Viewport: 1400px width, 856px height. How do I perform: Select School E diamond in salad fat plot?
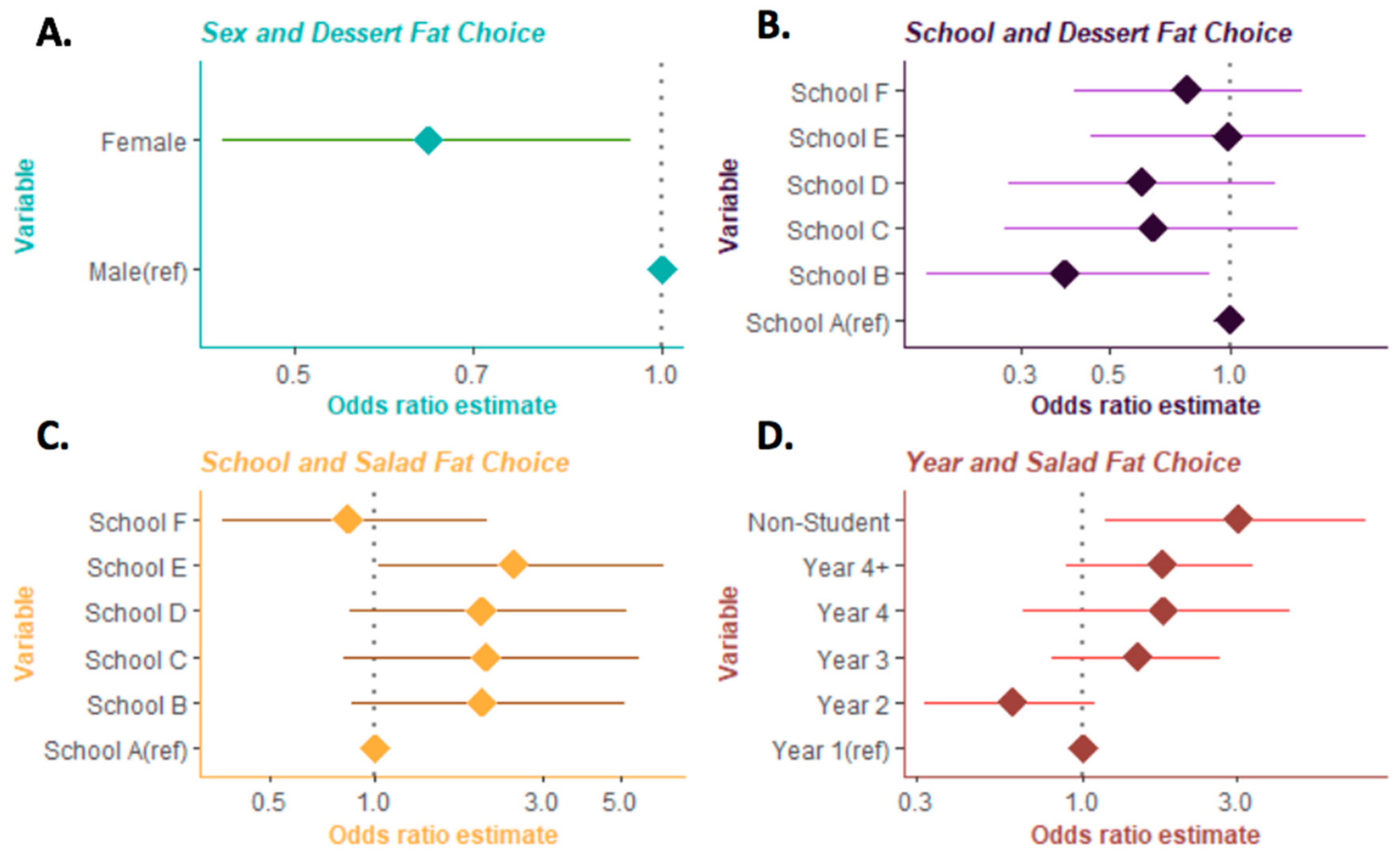(514, 565)
